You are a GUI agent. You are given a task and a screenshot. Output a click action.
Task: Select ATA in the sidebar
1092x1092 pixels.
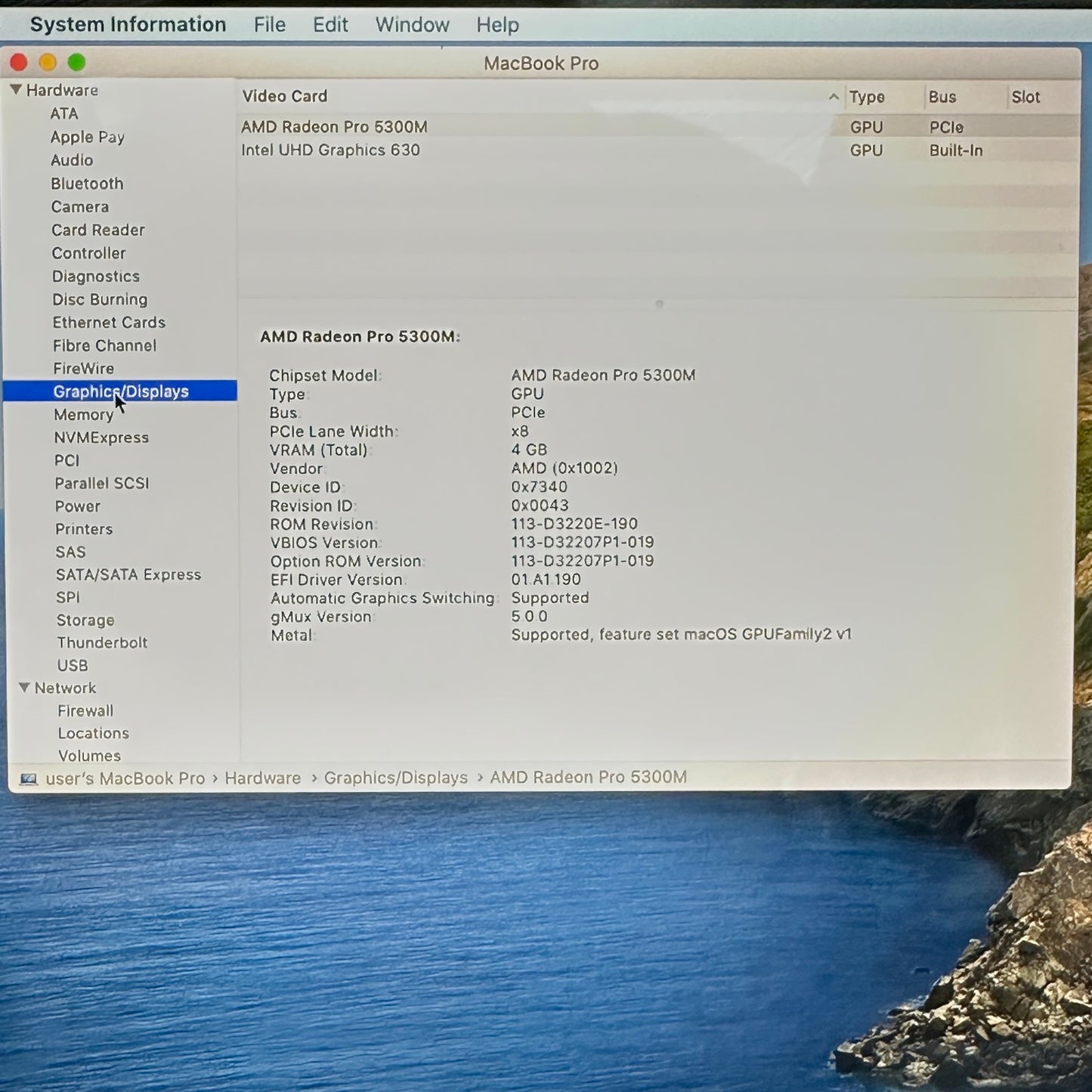tap(64, 113)
